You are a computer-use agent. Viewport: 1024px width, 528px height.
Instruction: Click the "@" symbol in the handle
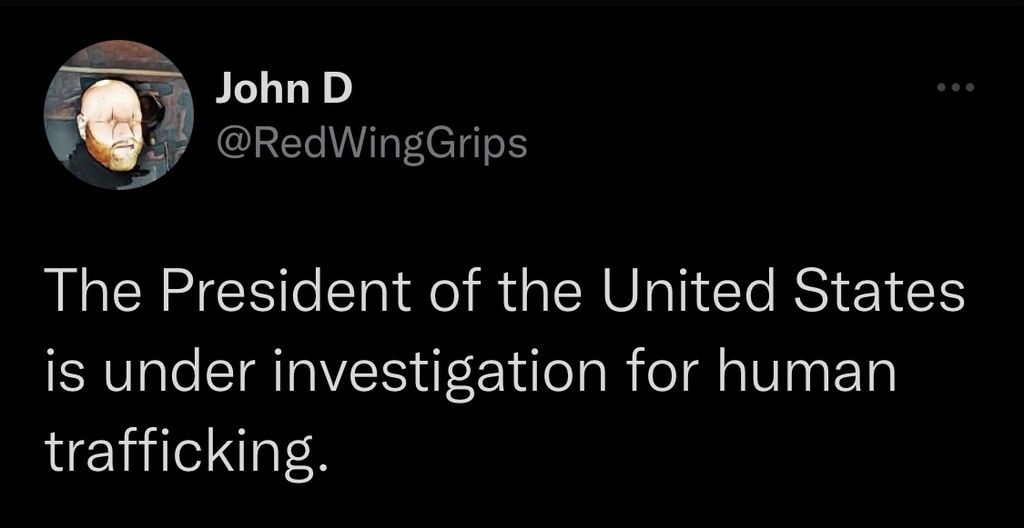[x=231, y=145]
